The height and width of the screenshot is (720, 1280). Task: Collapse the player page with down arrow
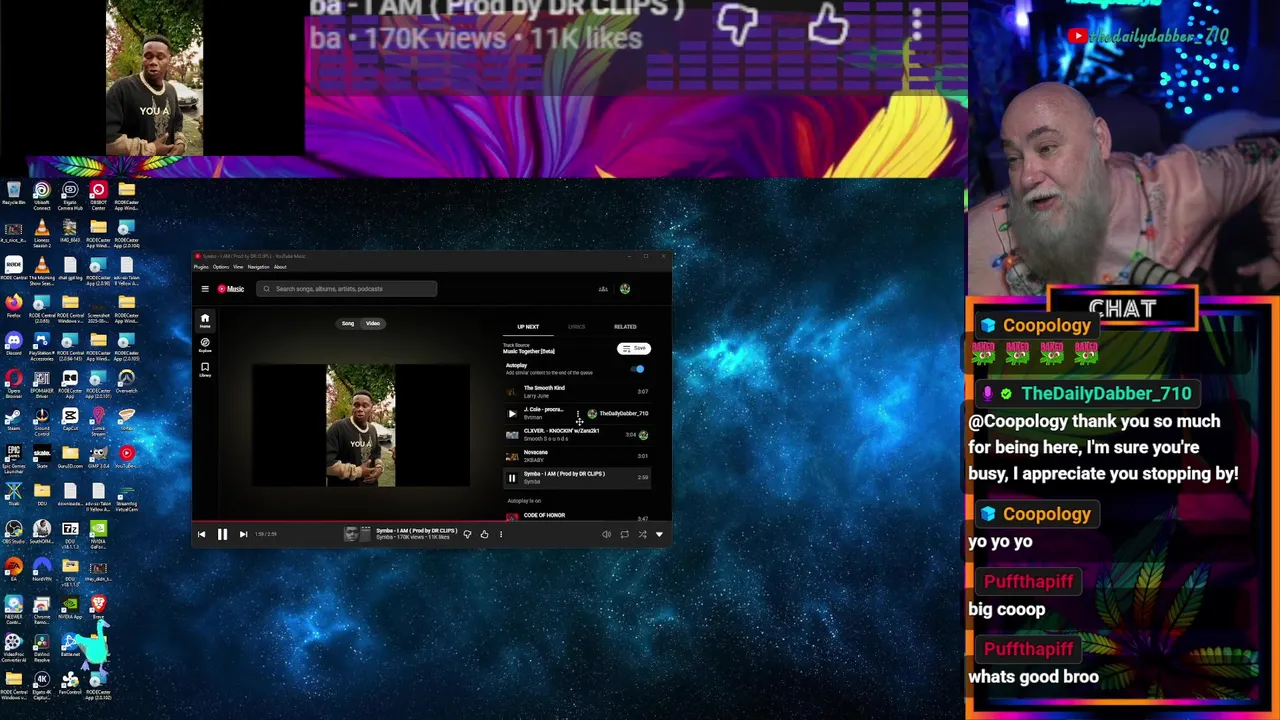[659, 534]
